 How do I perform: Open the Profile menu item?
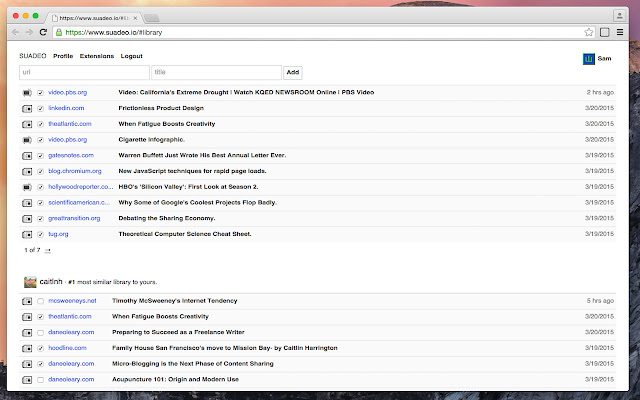63,56
